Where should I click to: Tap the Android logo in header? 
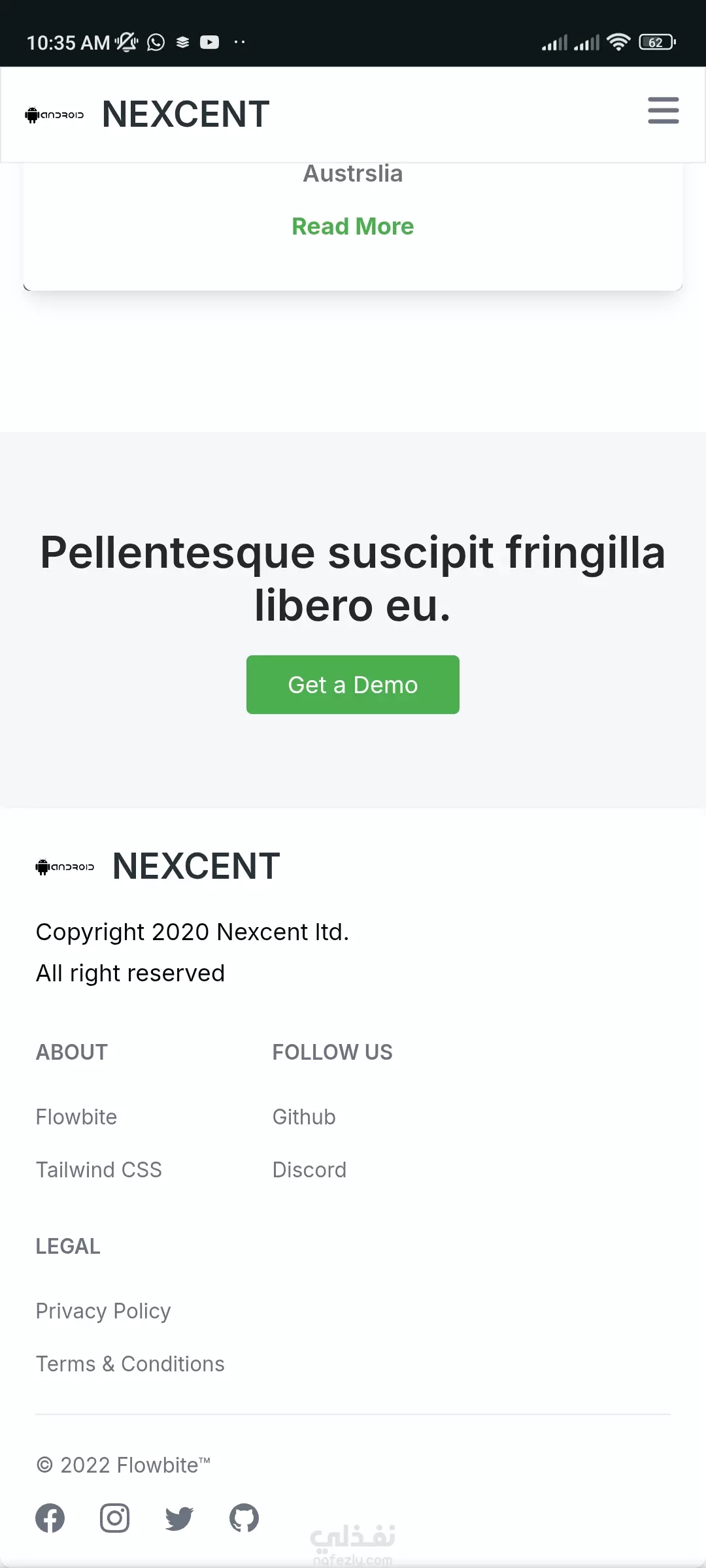click(54, 115)
